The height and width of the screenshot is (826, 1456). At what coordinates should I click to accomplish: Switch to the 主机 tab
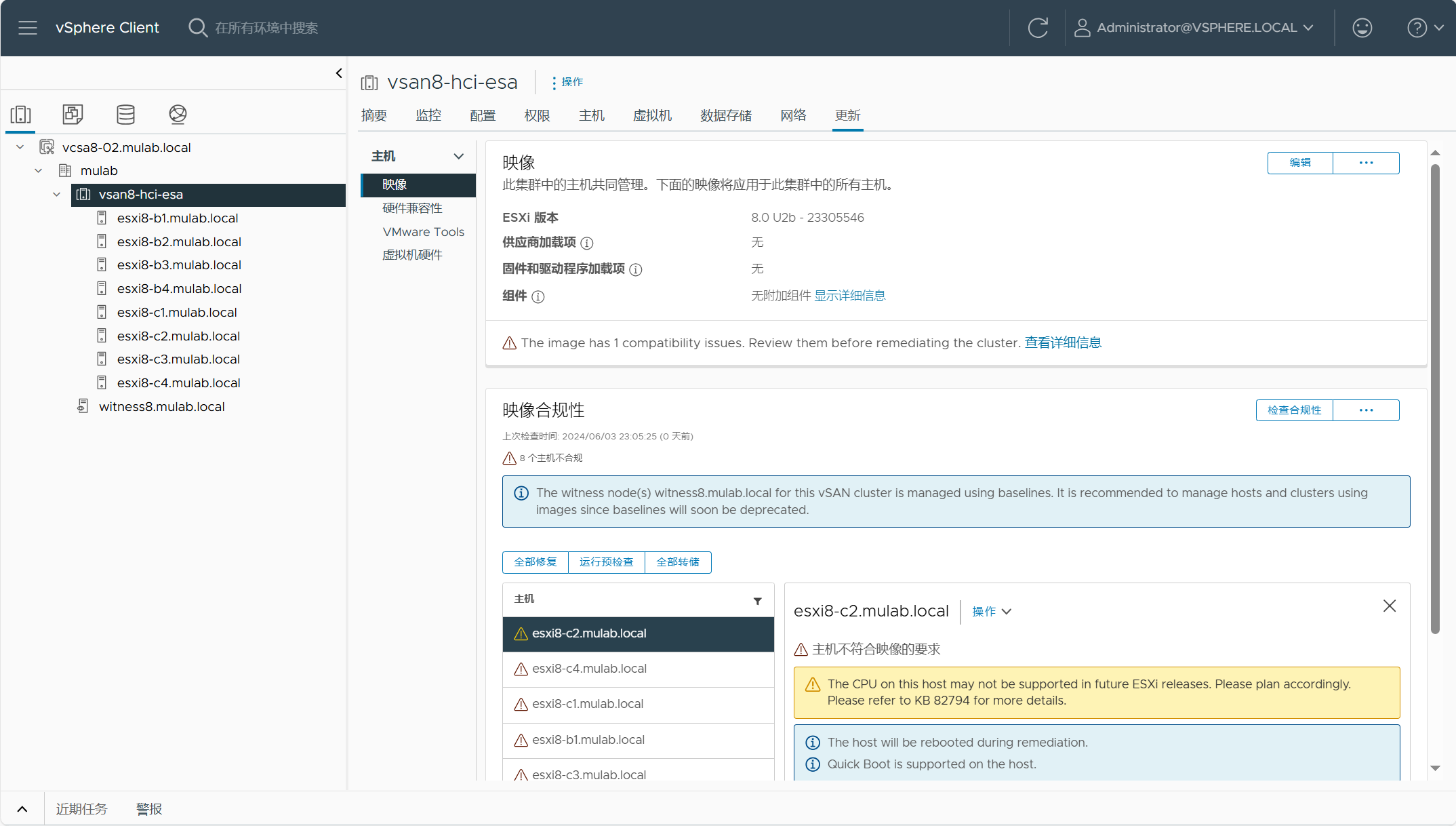pyautogui.click(x=592, y=115)
